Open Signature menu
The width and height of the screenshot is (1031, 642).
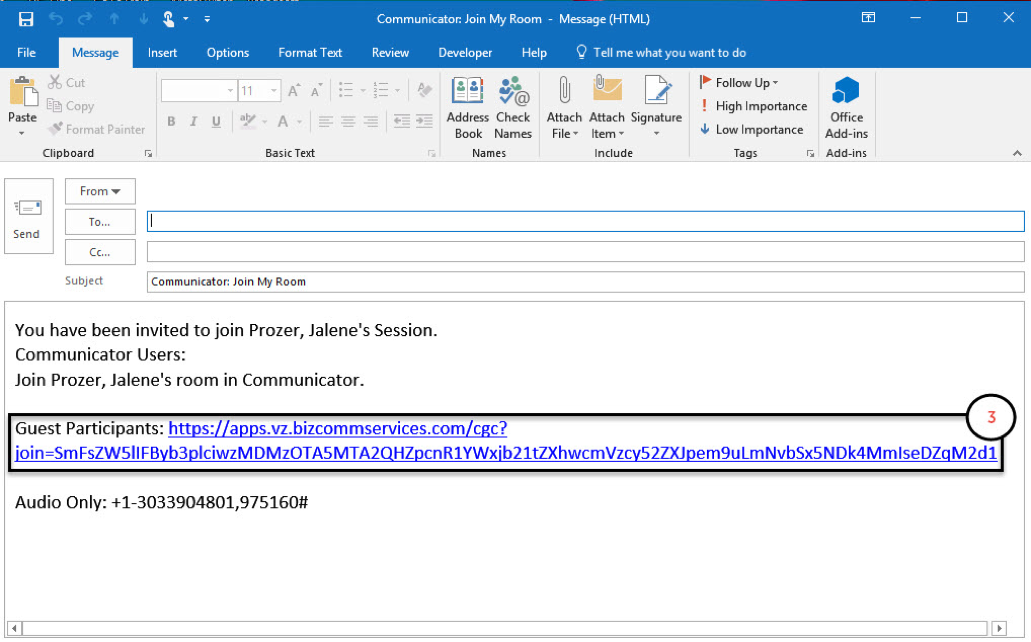click(x=656, y=108)
